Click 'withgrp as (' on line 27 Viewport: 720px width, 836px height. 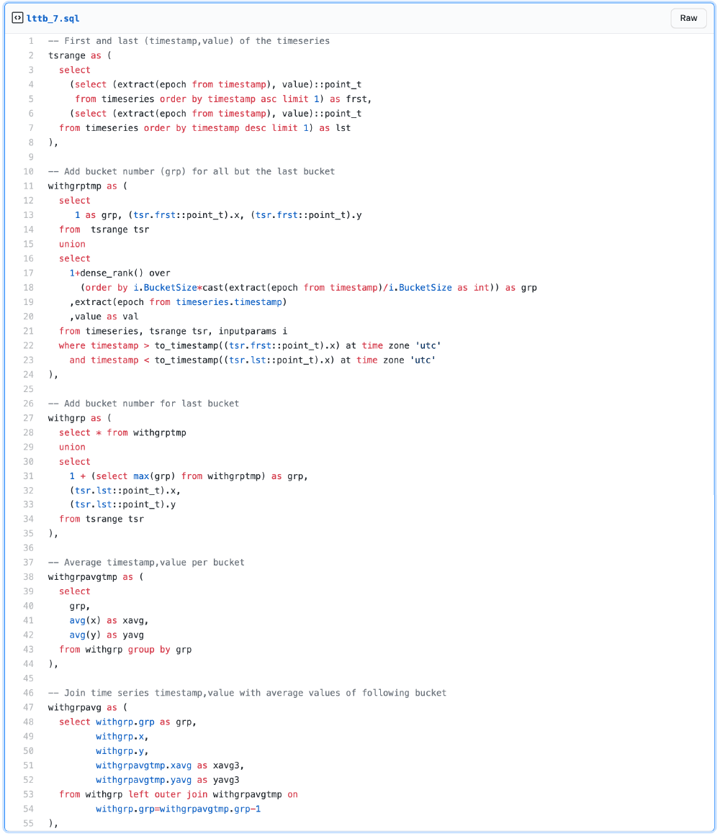tap(79, 418)
